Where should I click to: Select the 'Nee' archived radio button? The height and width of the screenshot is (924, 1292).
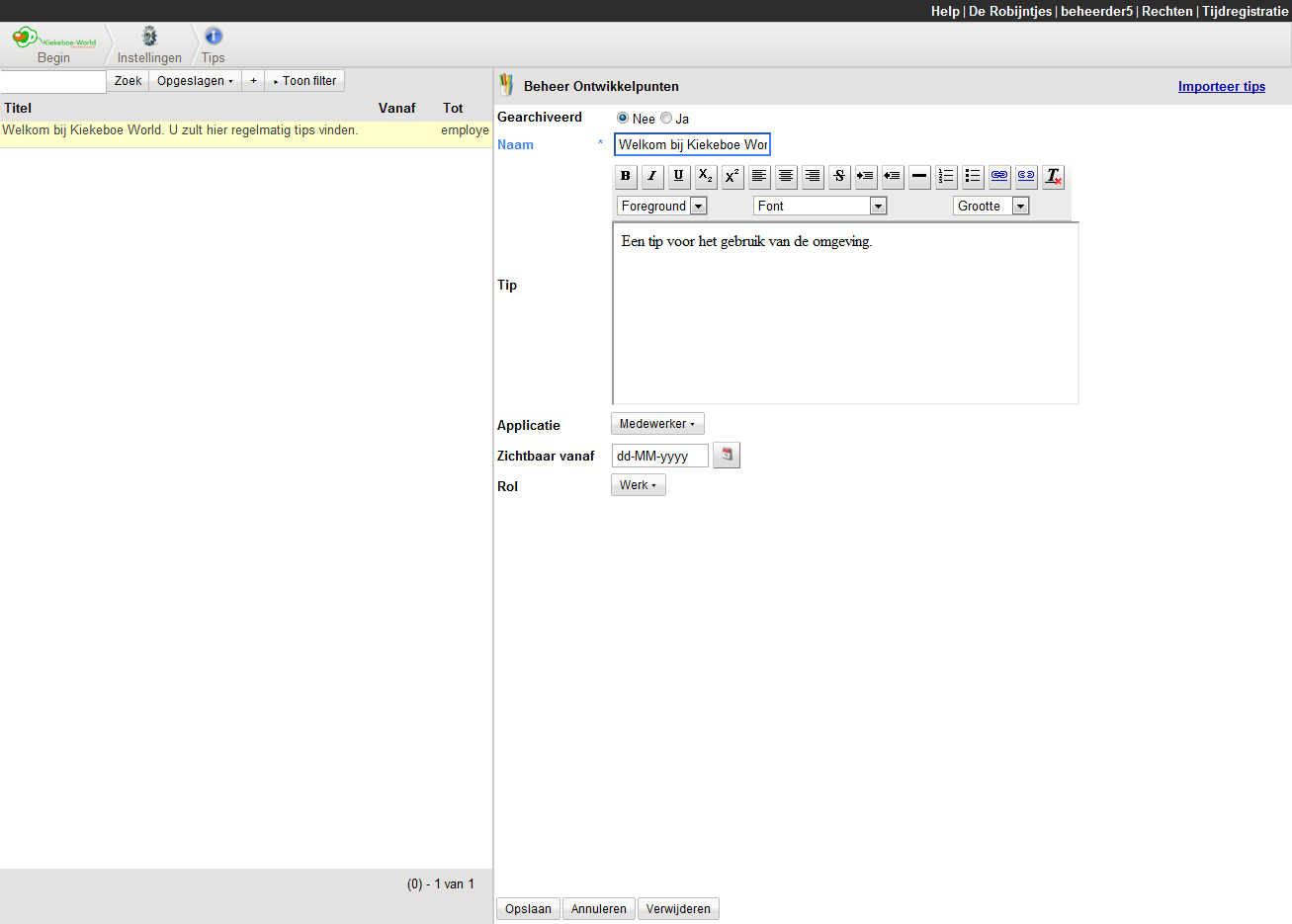click(623, 118)
